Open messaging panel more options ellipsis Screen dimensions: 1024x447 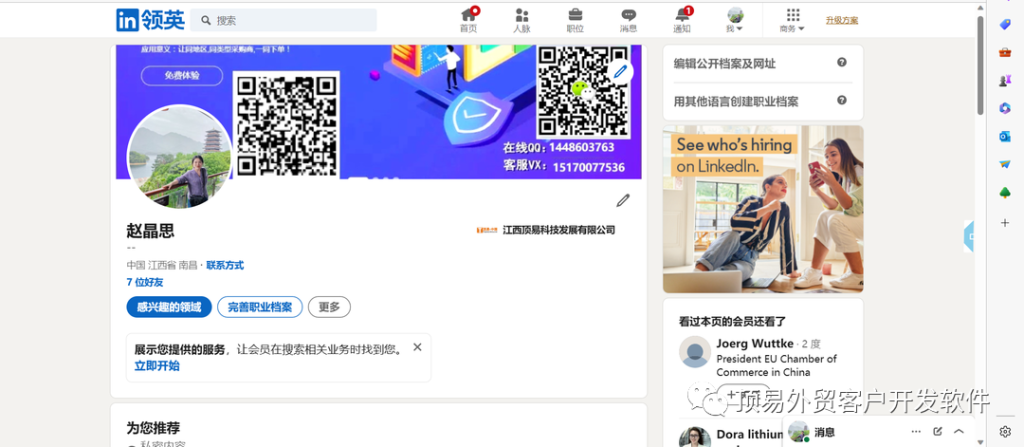(x=916, y=432)
